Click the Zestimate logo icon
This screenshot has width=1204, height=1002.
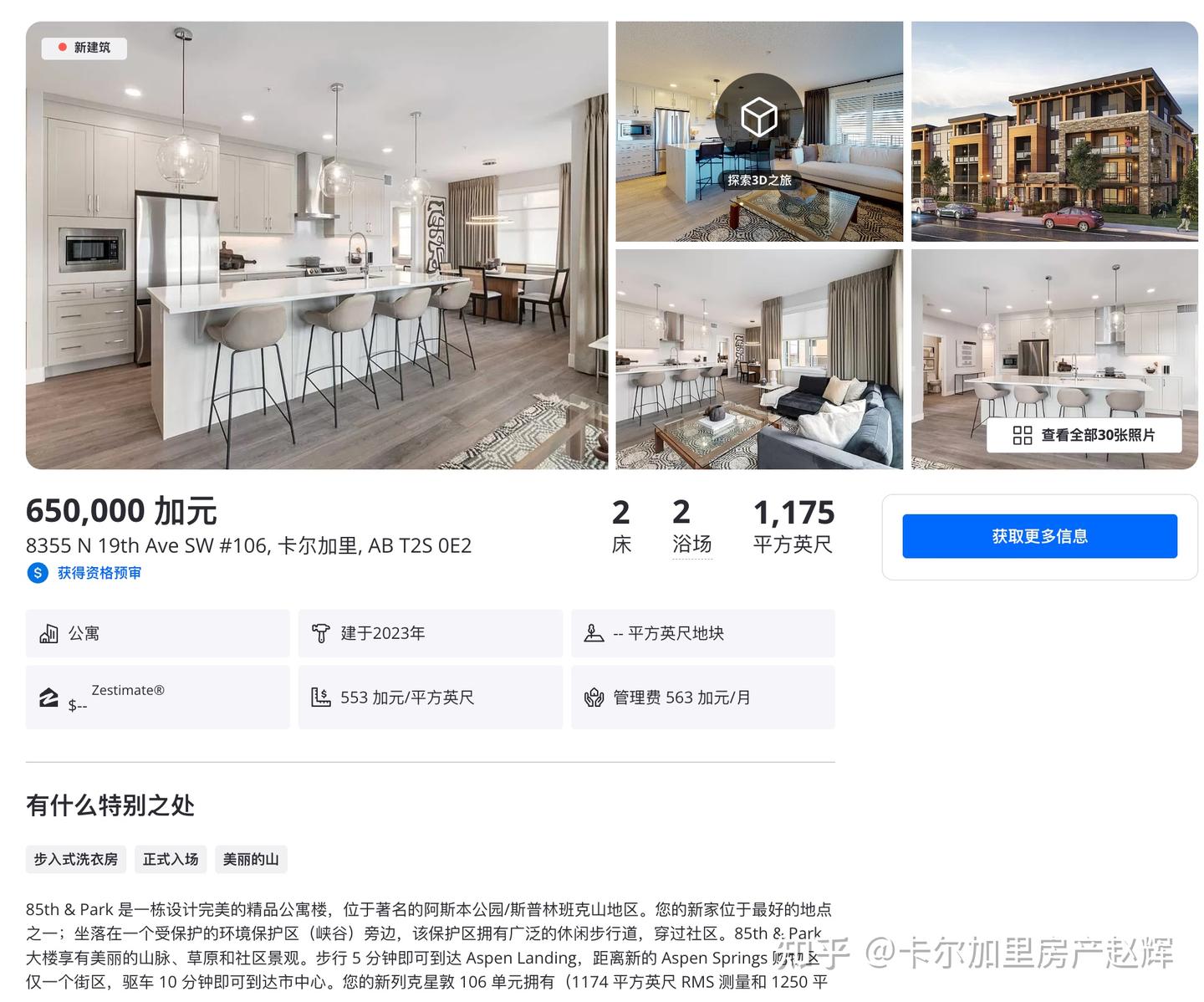pos(48,697)
